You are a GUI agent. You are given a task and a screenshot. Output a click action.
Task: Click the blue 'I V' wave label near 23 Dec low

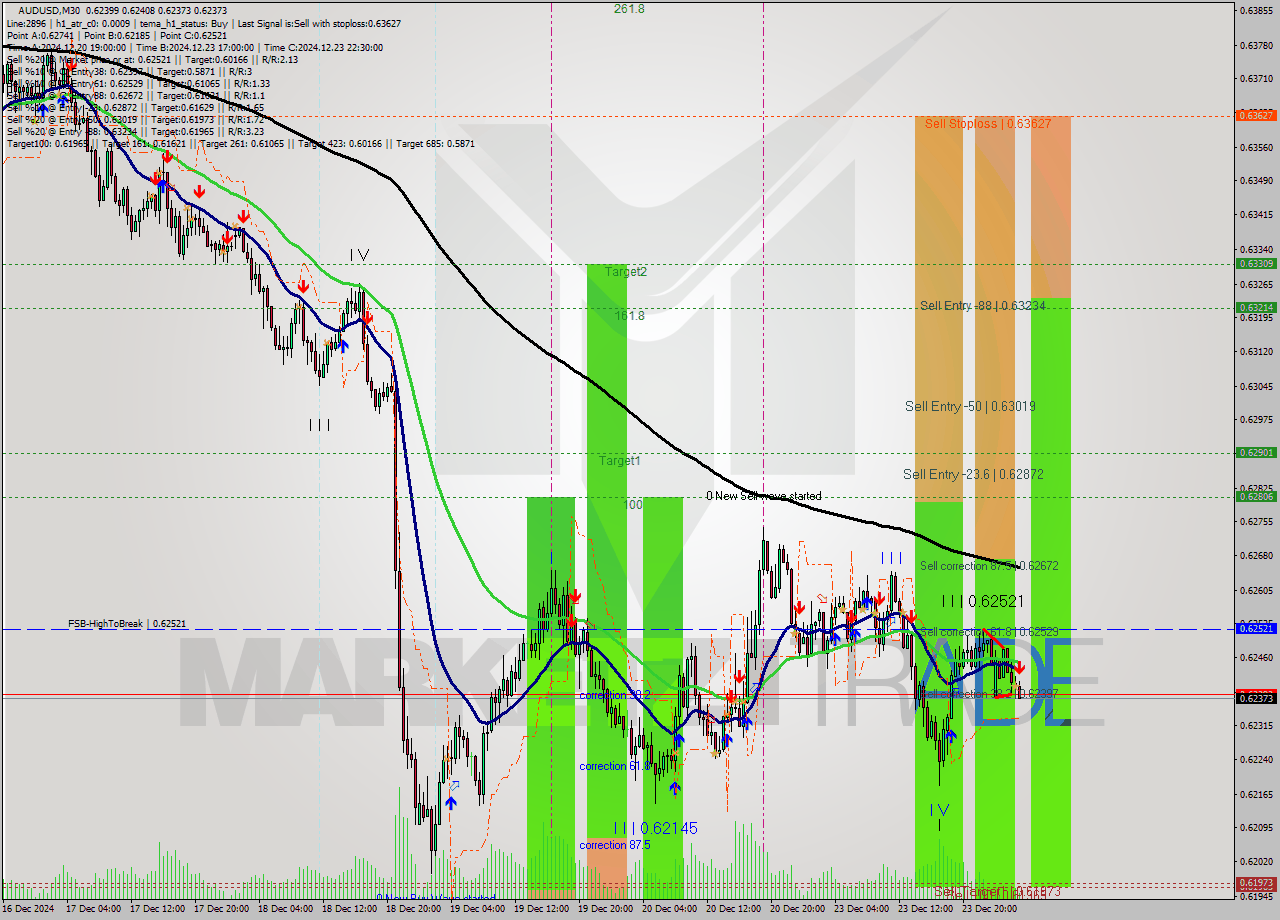pyautogui.click(x=939, y=810)
